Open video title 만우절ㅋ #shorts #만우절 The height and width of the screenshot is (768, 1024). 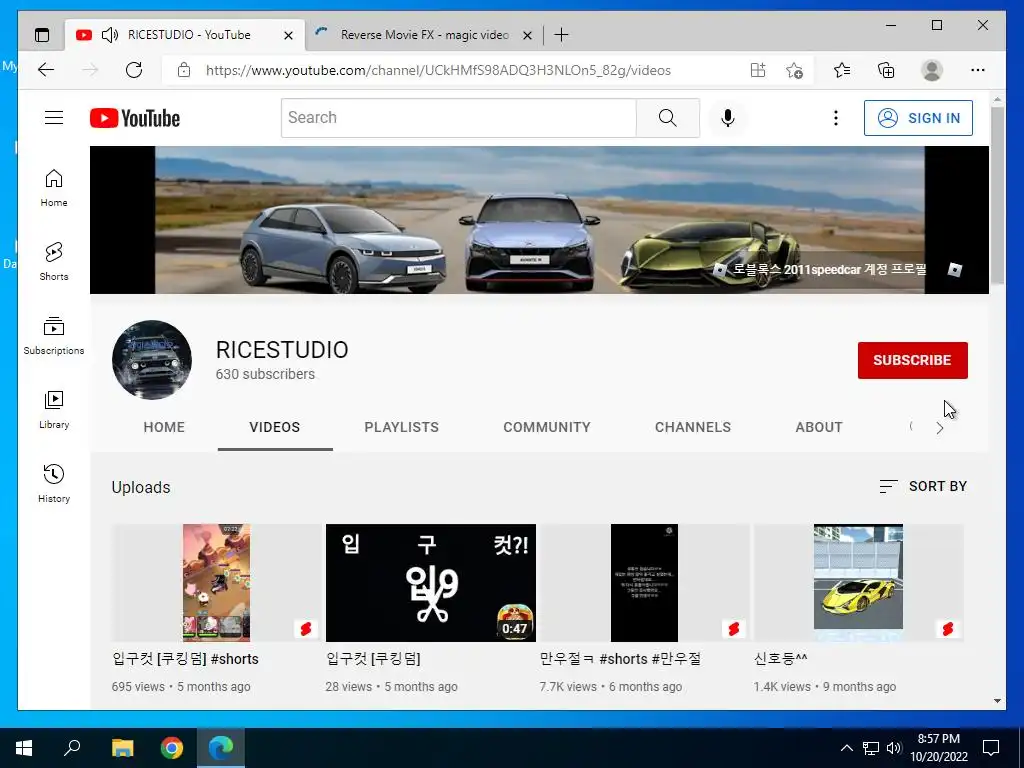point(620,659)
